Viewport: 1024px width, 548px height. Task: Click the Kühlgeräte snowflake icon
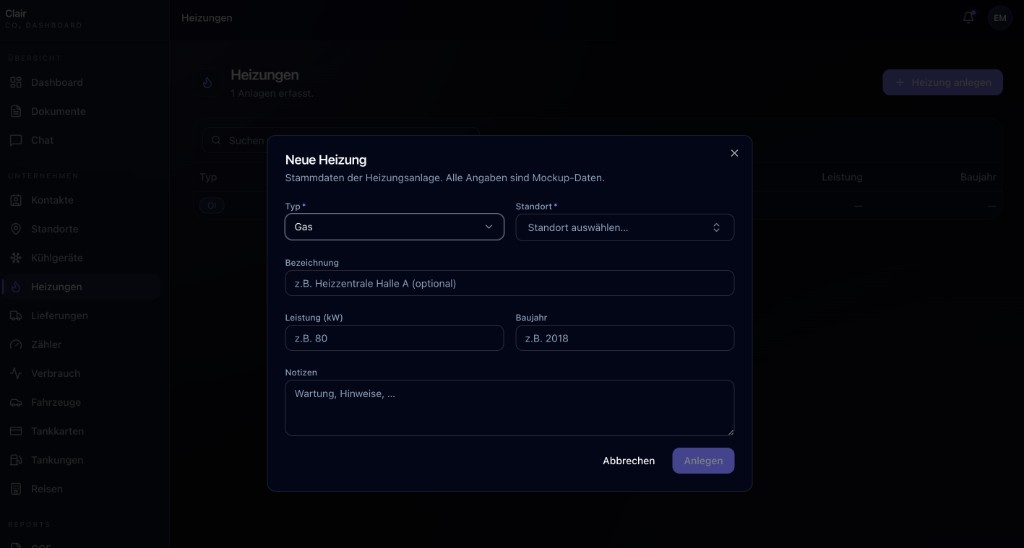(x=16, y=258)
